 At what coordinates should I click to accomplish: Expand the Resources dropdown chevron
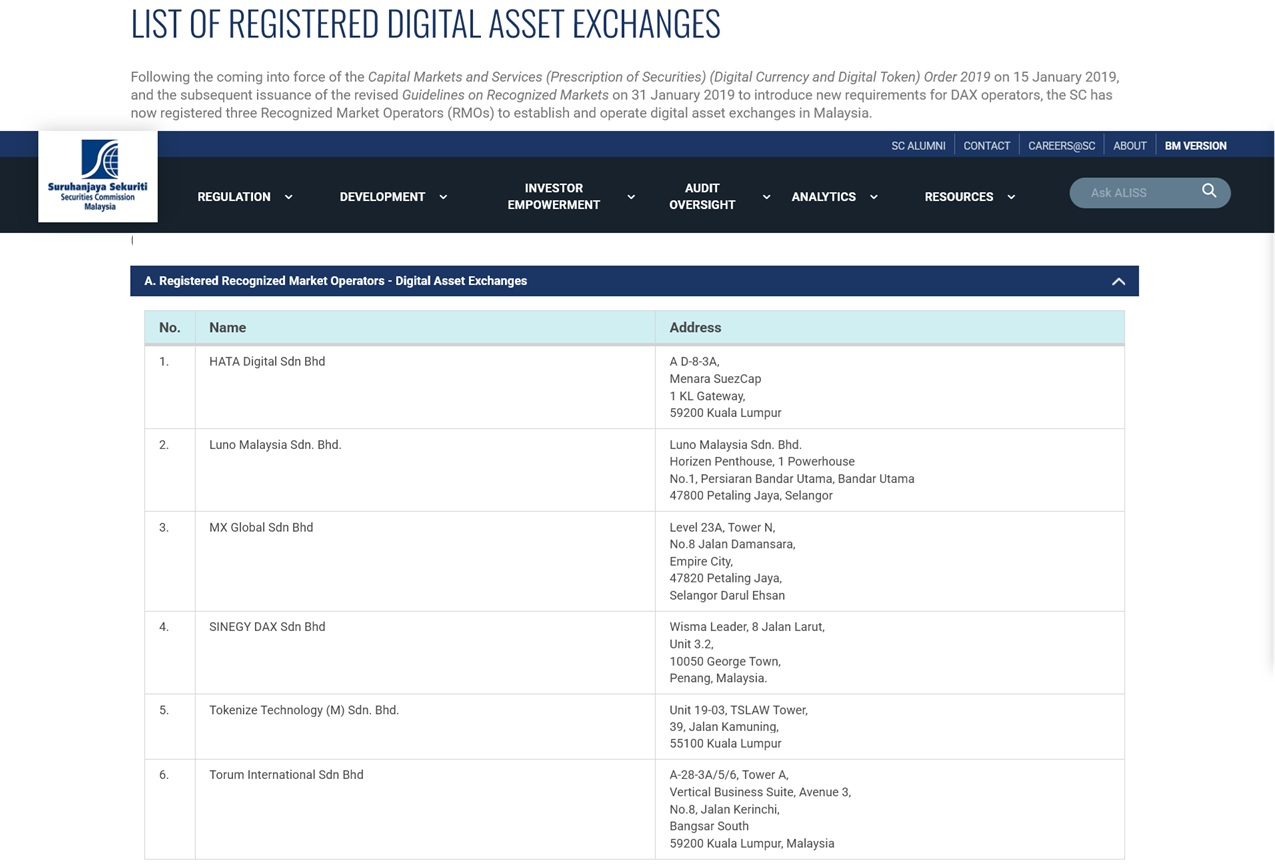pos(1011,197)
